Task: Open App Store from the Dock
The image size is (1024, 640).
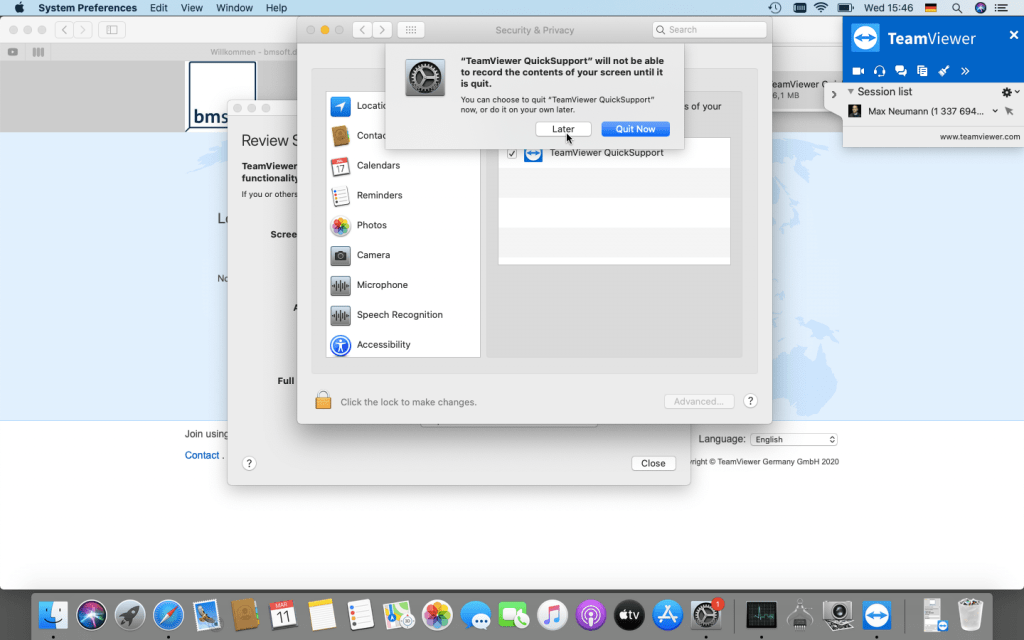Action: click(x=667, y=615)
